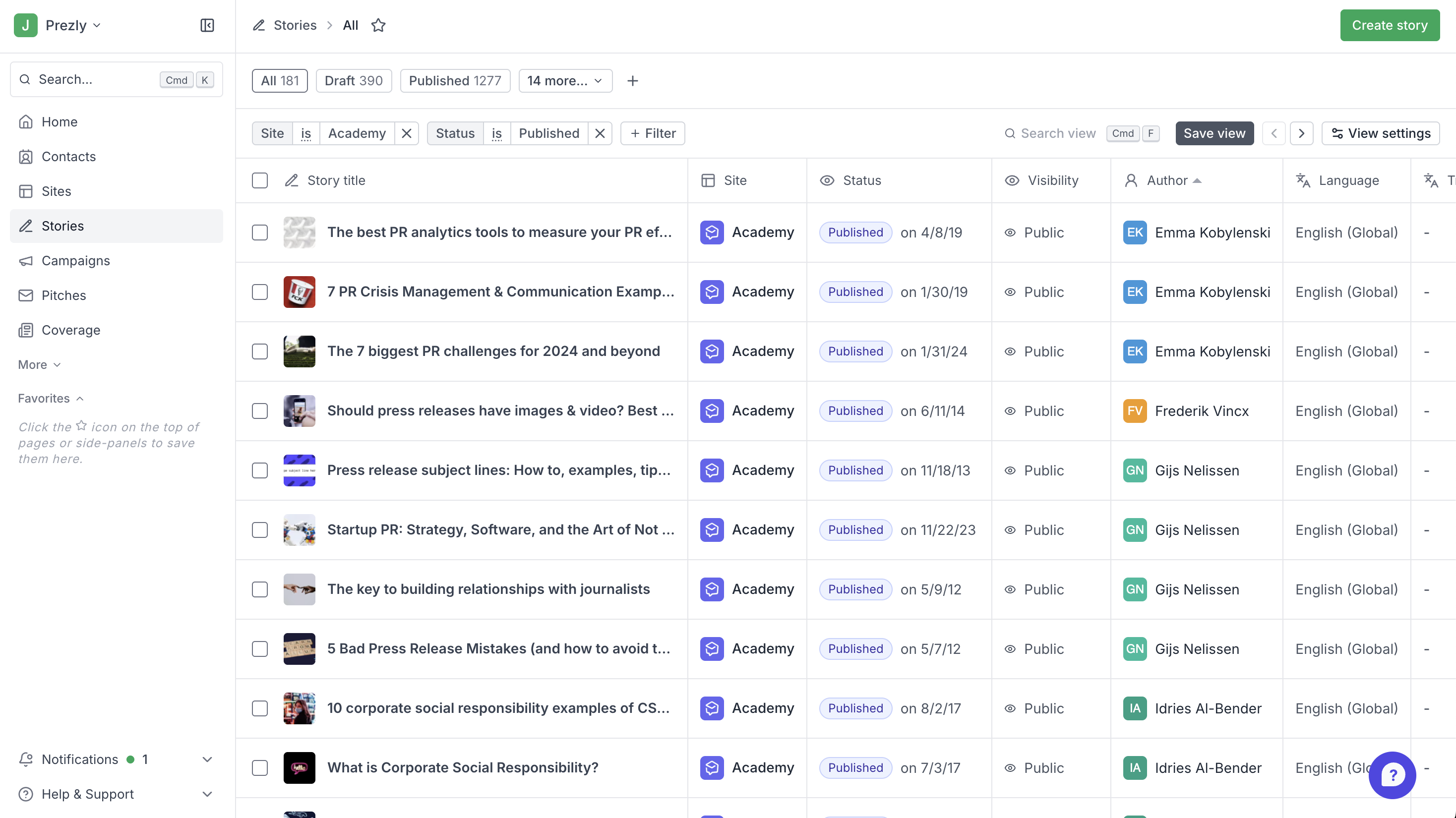The height and width of the screenshot is (818, 1456).
Task: Expand the Prezly workspace switcher
Action: (x=72, y=25)
